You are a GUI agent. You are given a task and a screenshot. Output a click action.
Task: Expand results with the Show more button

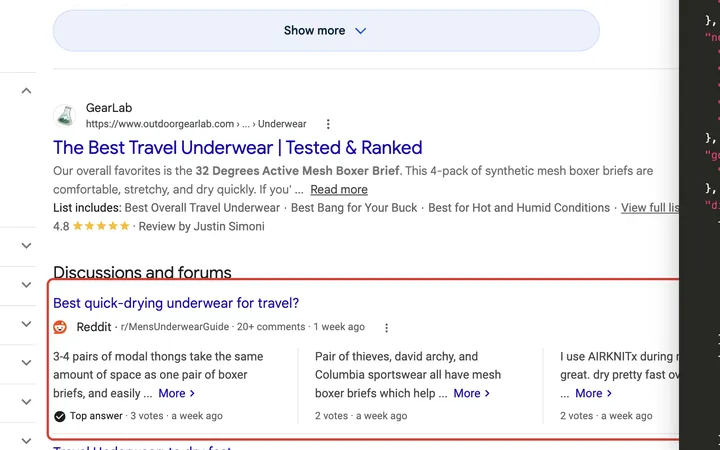point(326,30)
